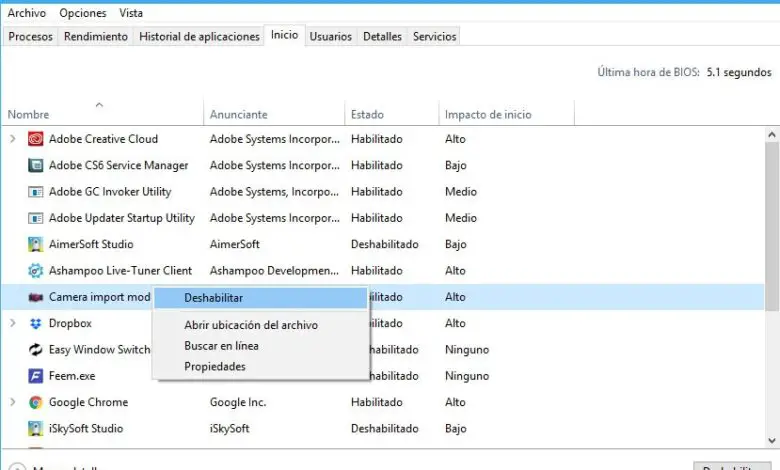The width and height of the screenshot is (780, 470).
Task: Expand the Google Chrome startup entry
Action: [x=12, y=402]
